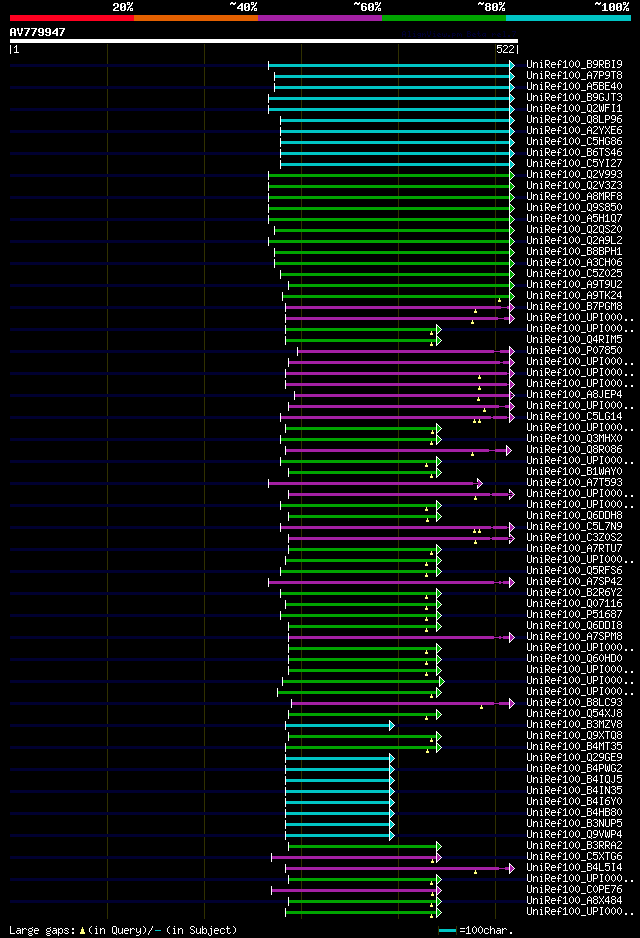Select the UniRef100_C5HG86 label

[574, 141]
